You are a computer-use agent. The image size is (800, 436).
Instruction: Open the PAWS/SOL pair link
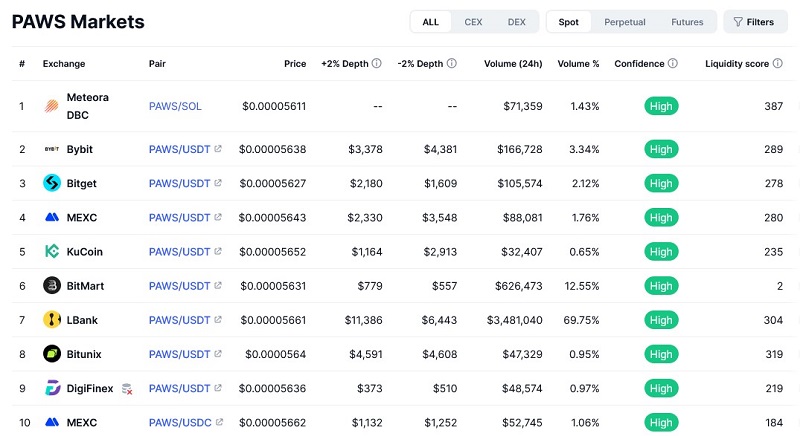(x=175, y=106)
